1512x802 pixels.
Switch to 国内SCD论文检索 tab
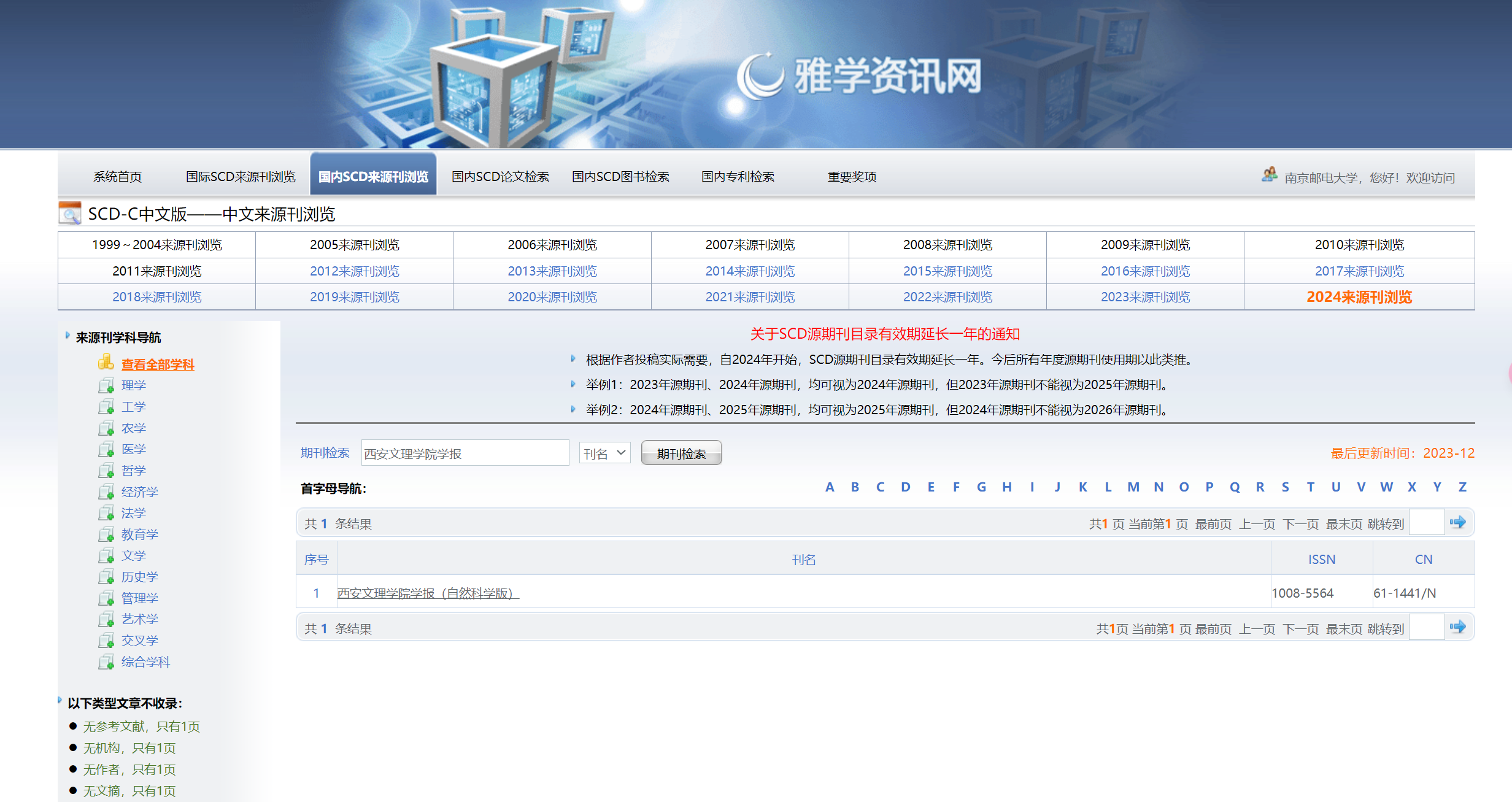(500, 177)
